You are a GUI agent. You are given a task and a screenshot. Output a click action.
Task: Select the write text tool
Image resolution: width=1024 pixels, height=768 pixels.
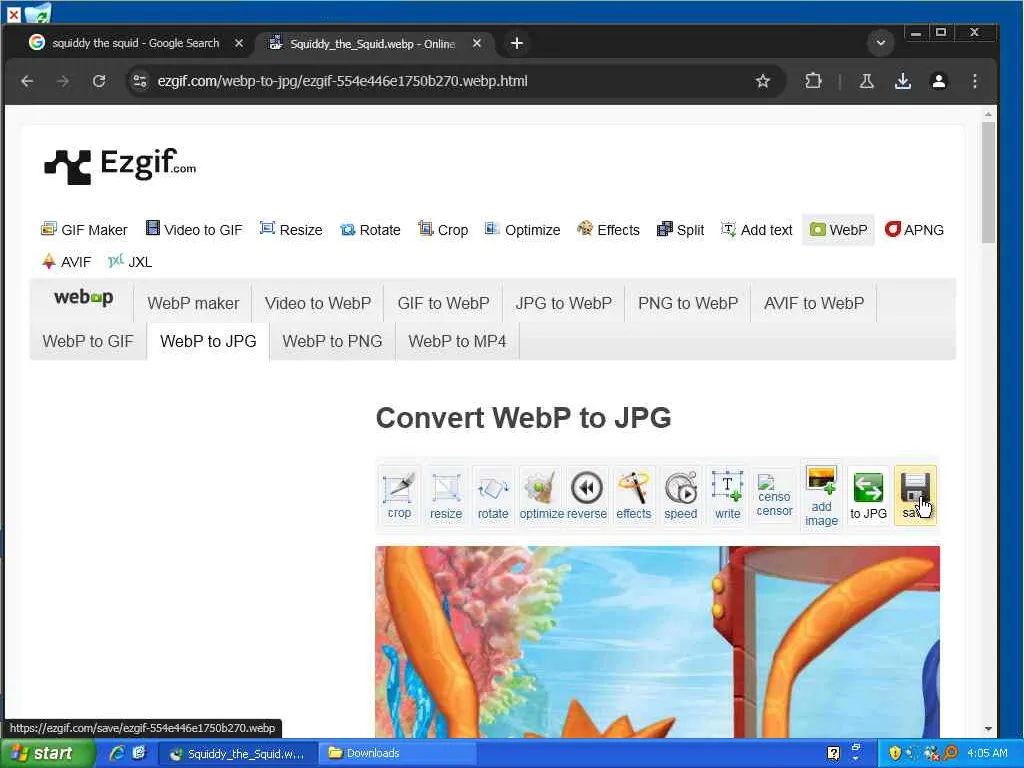pyautogui.click(x=728, y=494)
